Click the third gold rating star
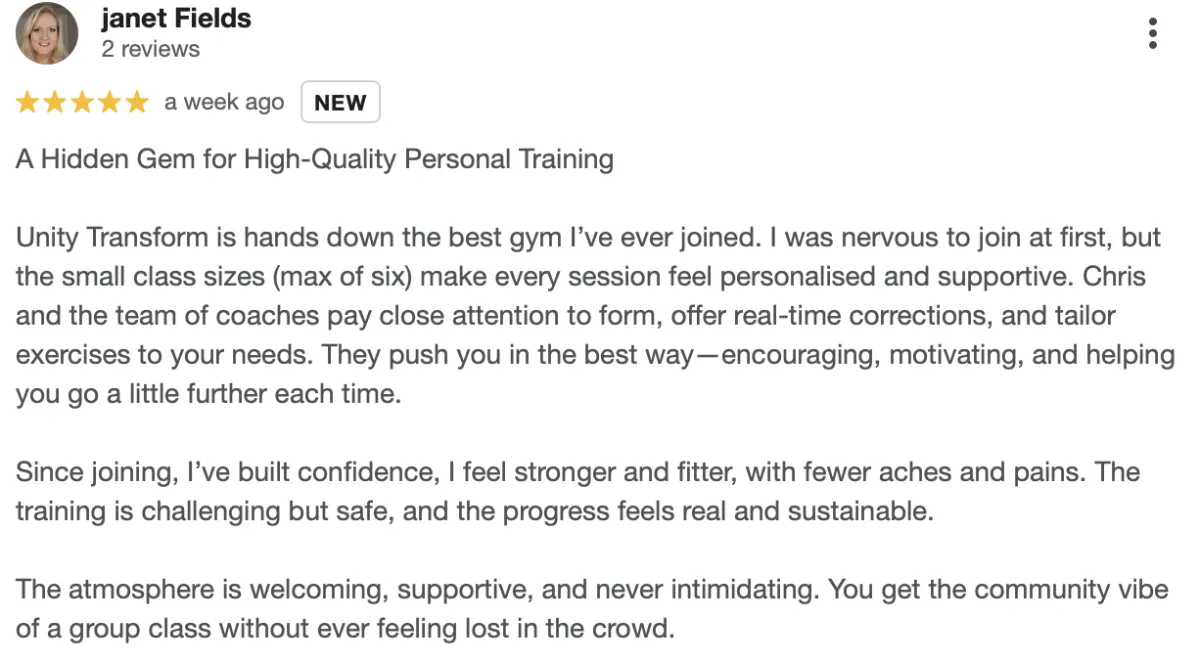 click(82, 102)
